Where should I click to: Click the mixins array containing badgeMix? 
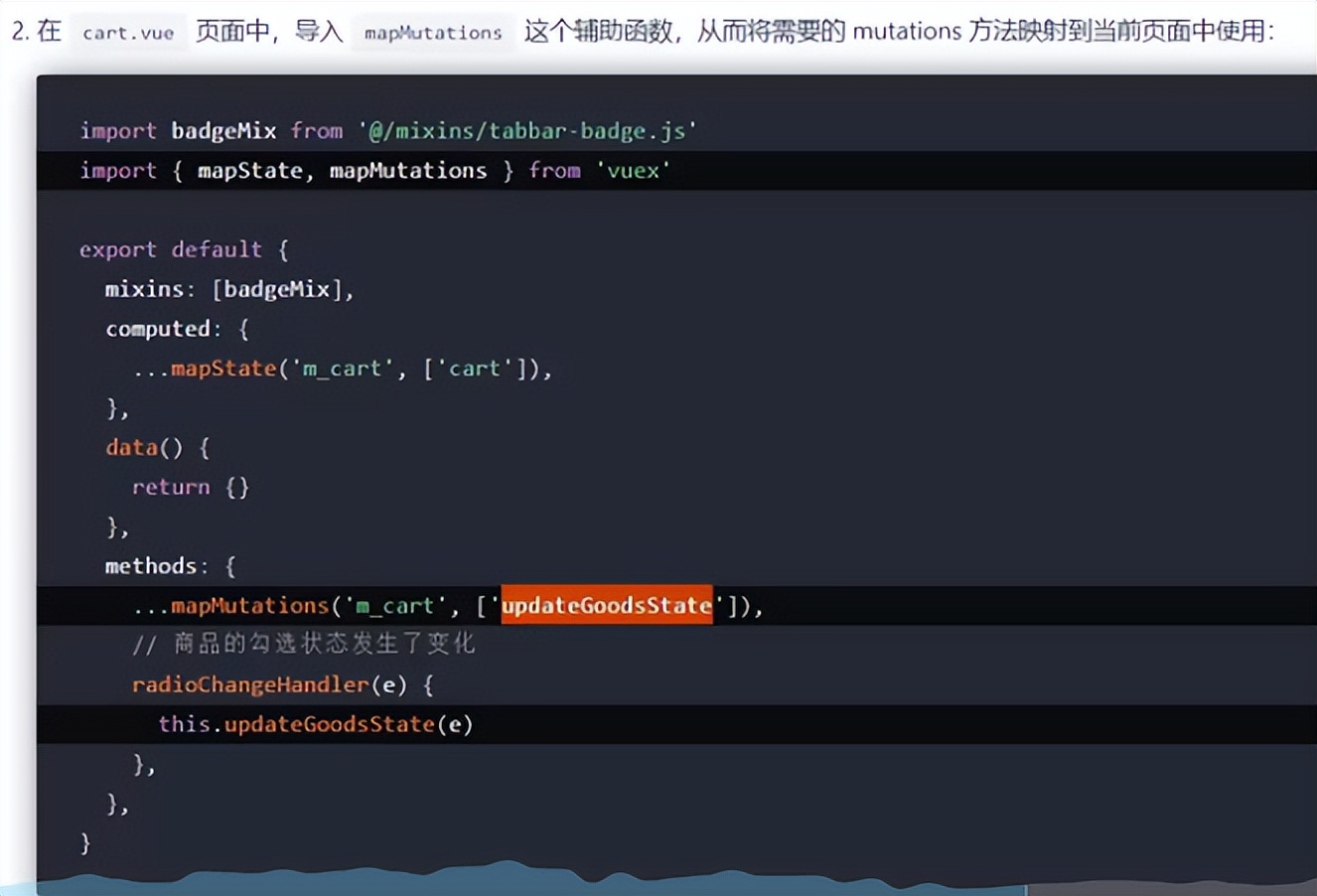pyautogui.click(x=228, y=289)
